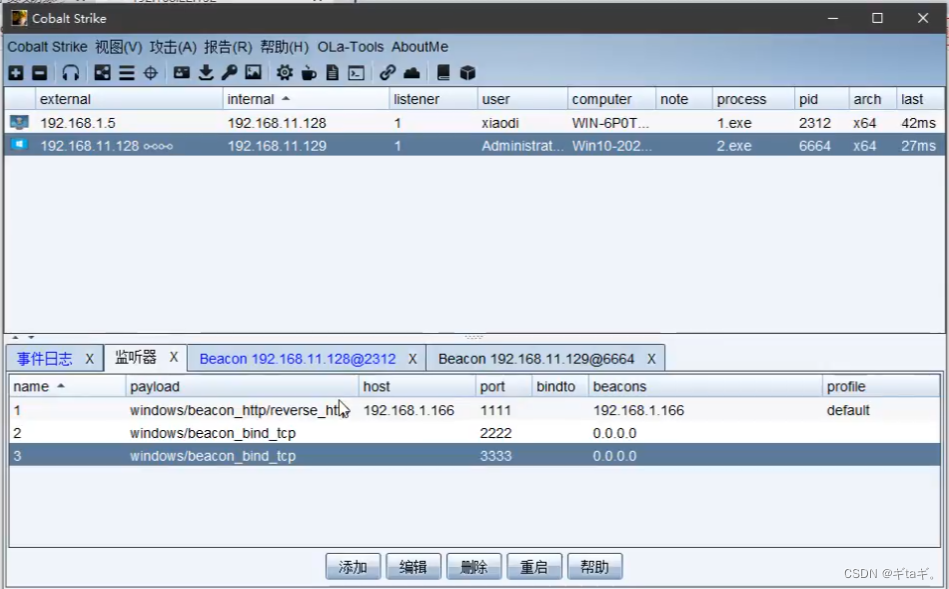Viewport: 949px width, 589px height.
Task: Click the 添加 button
Action: coord(353,567)
